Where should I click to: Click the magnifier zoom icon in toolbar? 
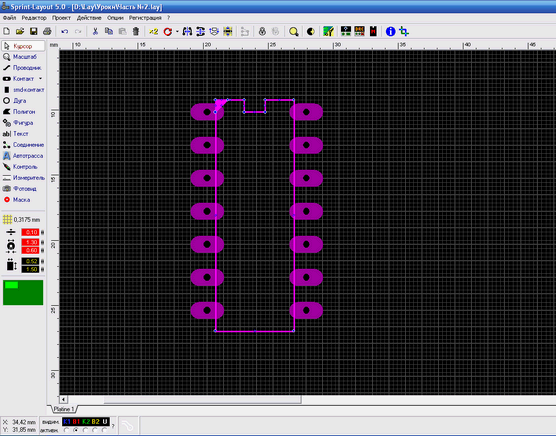(294, 32)
